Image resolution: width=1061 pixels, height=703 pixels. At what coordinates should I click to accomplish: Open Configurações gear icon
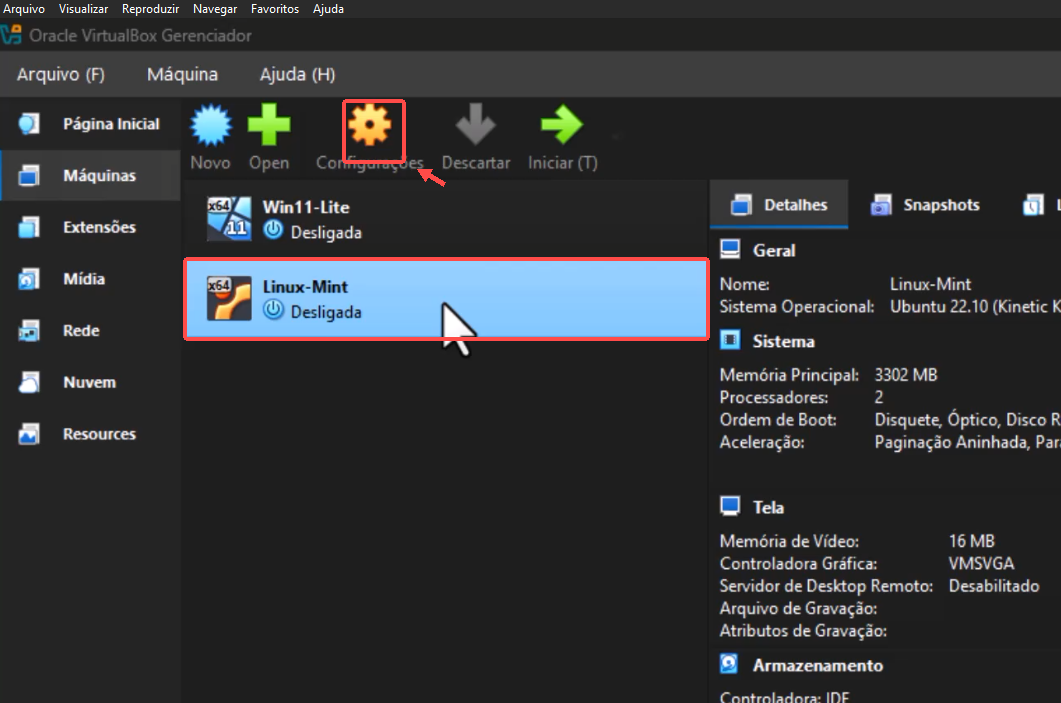point(370,124)
